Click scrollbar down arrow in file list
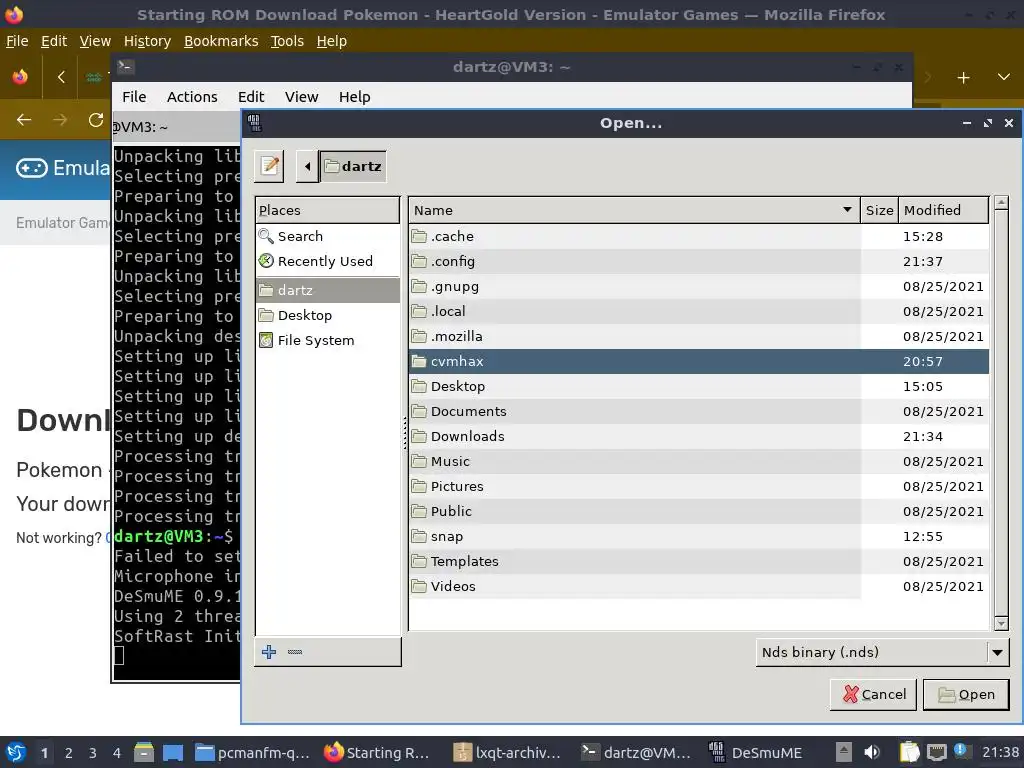 (x=1000, y=624)
